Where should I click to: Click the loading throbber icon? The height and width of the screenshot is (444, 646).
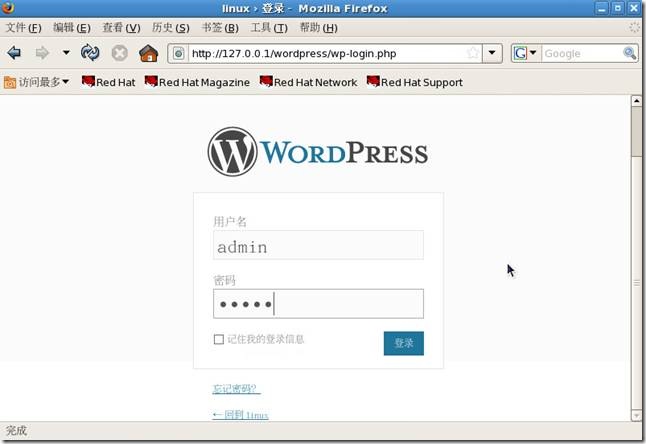pyautogui.click(x=634, y=28)
